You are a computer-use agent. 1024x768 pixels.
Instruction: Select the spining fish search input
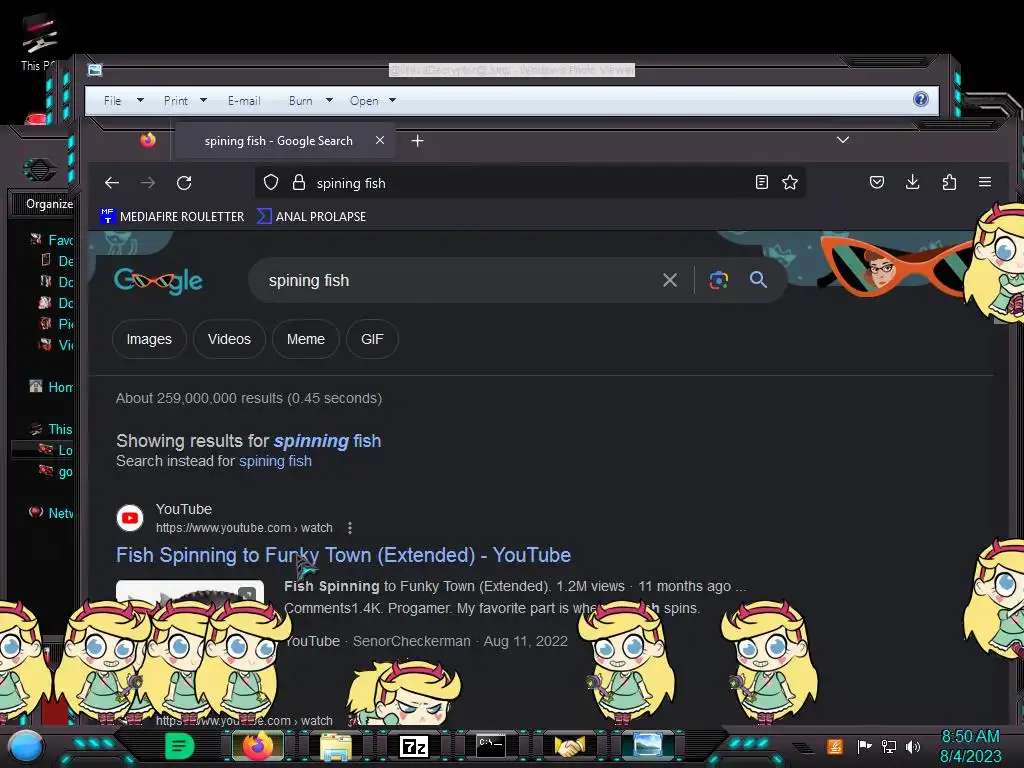pyautogui.click(x=457, y=280)
